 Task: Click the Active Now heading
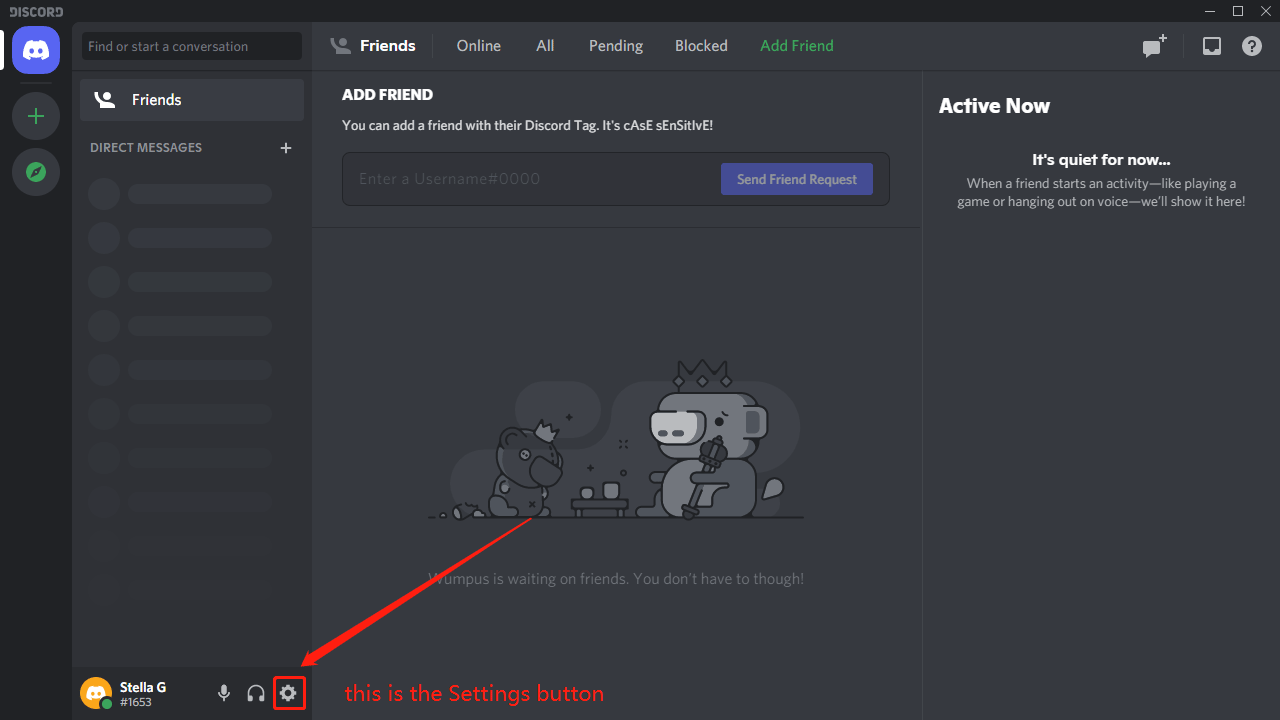click(994, 106)
